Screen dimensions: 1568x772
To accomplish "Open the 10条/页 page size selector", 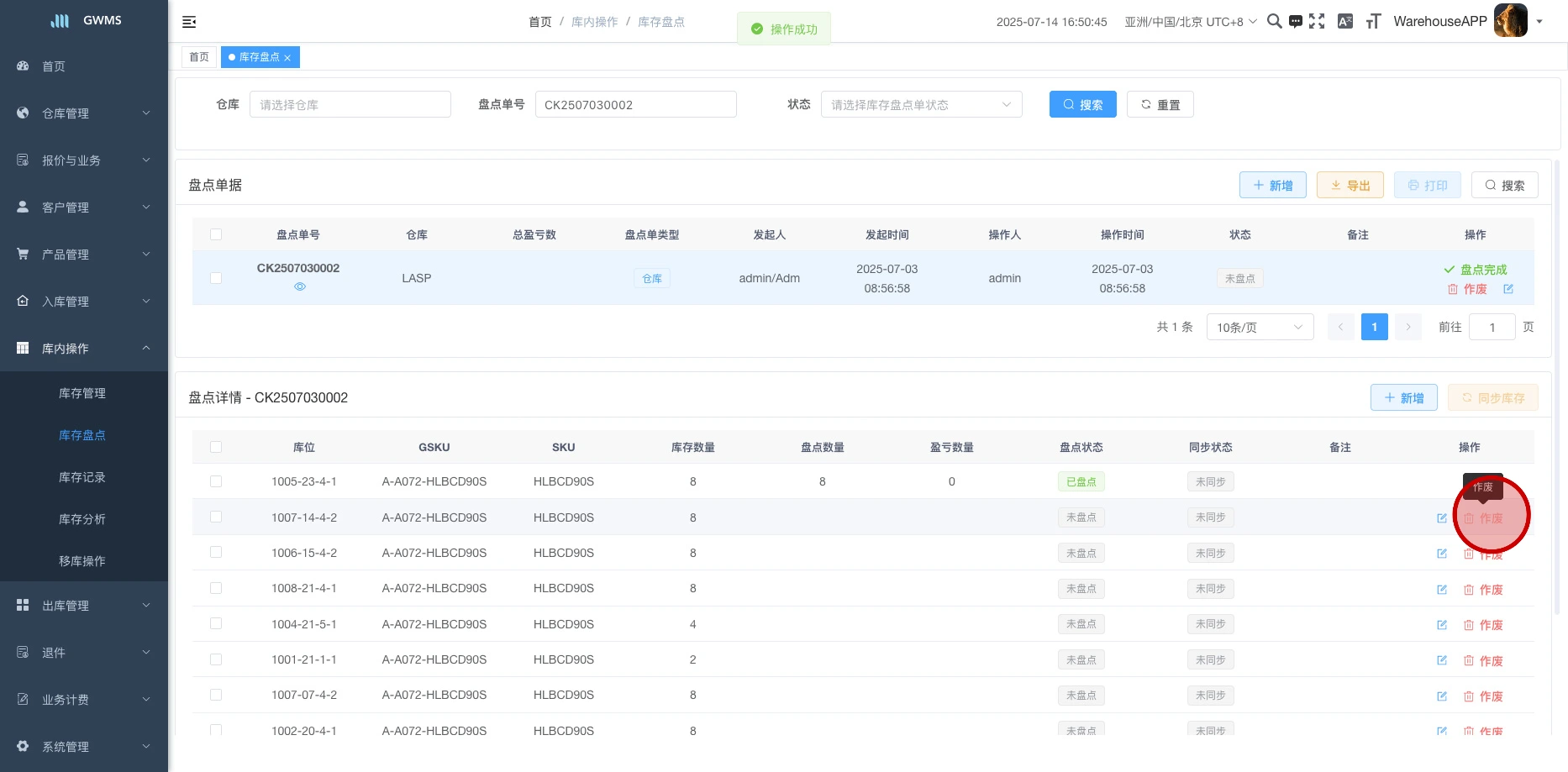I will point(1259,327).
